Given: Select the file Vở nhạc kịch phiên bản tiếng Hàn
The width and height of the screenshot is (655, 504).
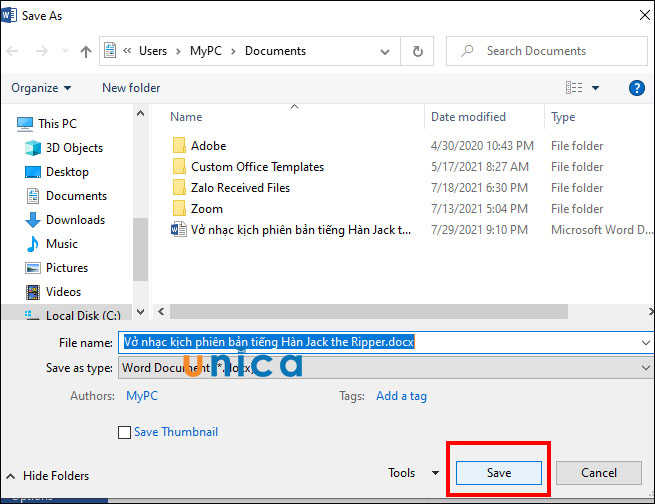Looking at the screenshot, I should pos(301,230).
